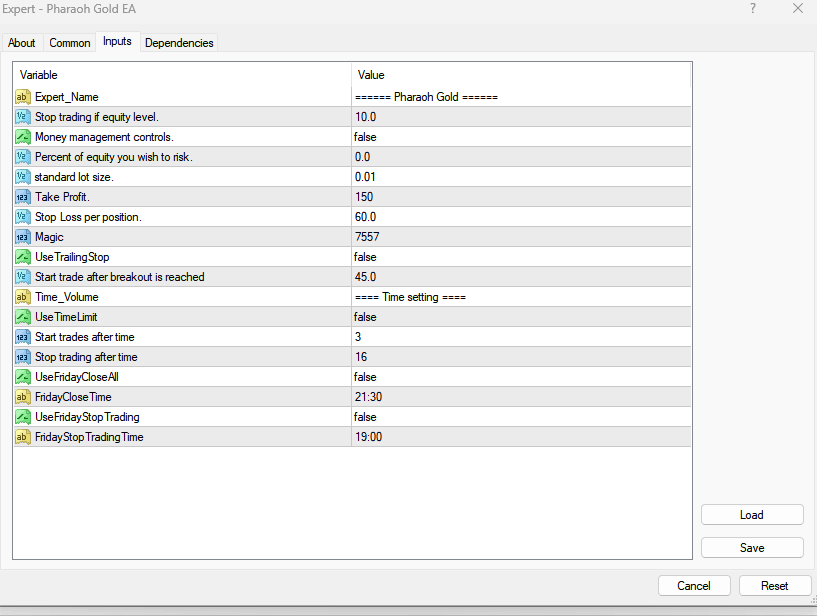Click the string icon beside Expert_Name
The image size is (817, 616).
[23, 97]
